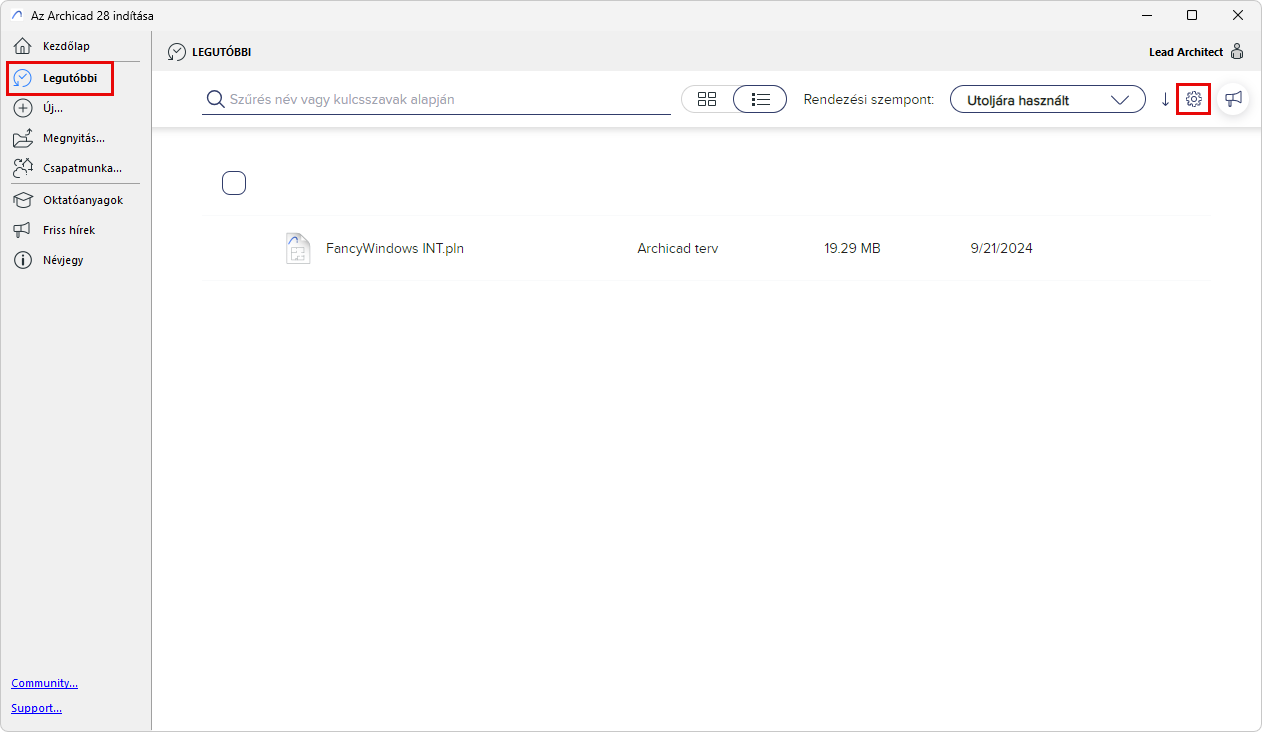Click the Oktatóanyagok graduation cap icon
Viewport: 1262px width, 732px height.
click(23, 200)
